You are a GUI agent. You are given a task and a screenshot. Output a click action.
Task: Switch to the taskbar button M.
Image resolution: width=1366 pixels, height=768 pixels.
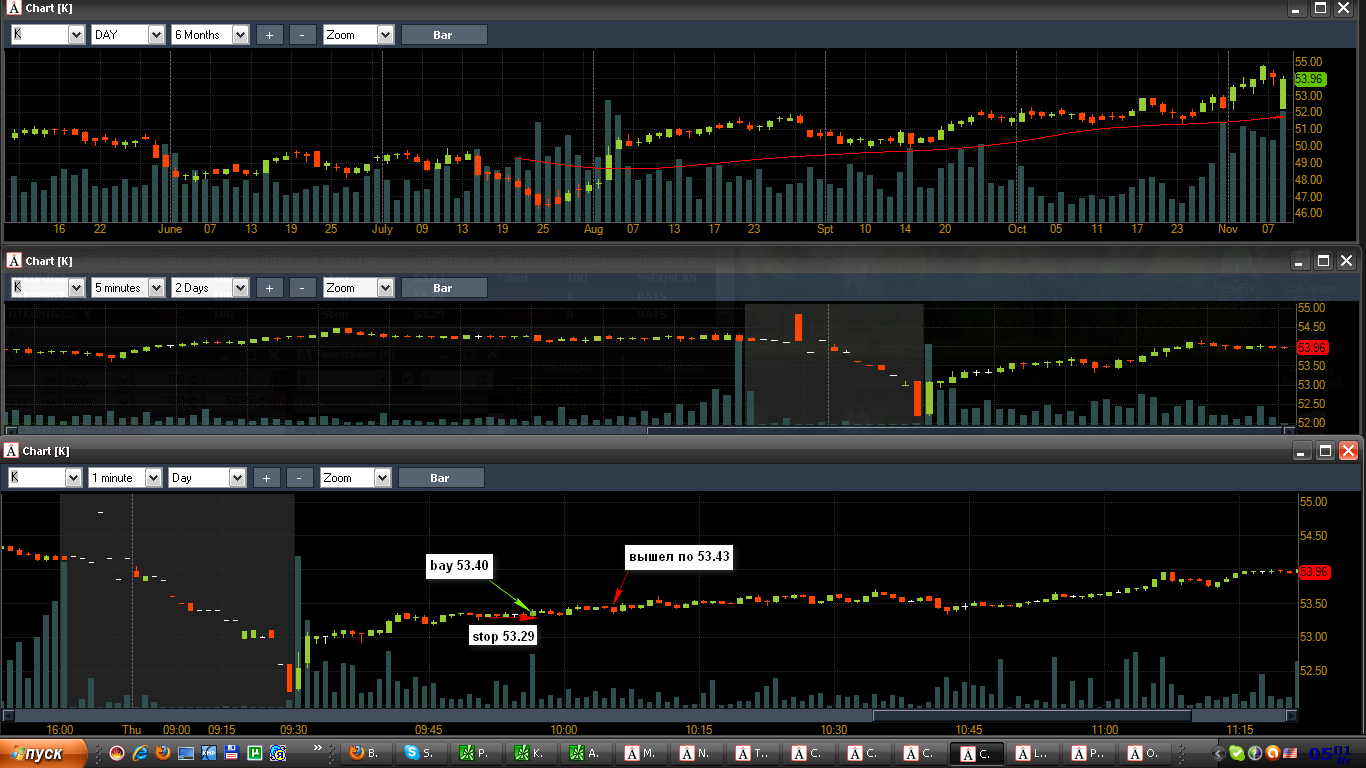click(x=641, y=753)
